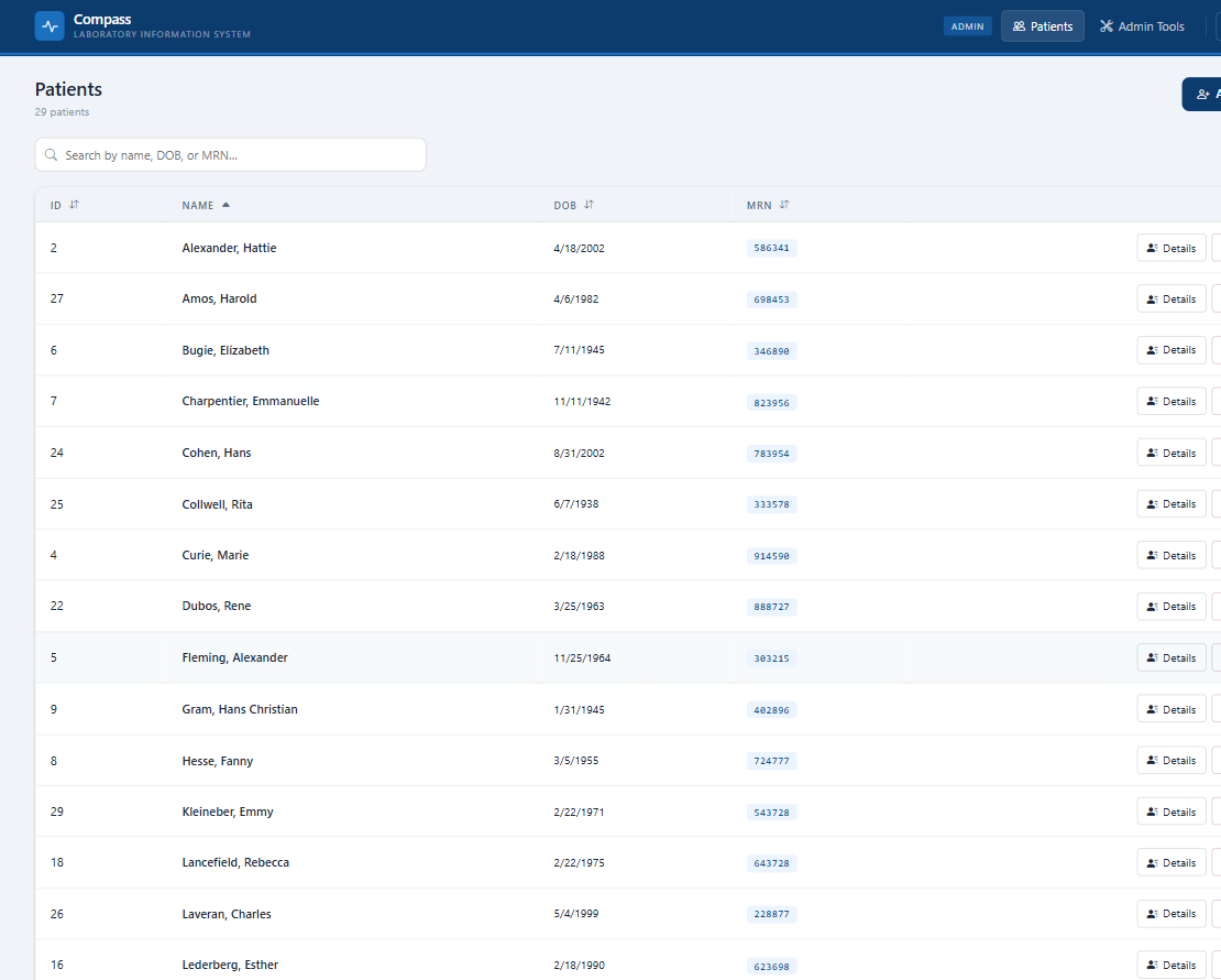Select the name Lancefield, Rebecca
The height and width of the screenshot is (980, 1221).
click(x=236, y=863)
